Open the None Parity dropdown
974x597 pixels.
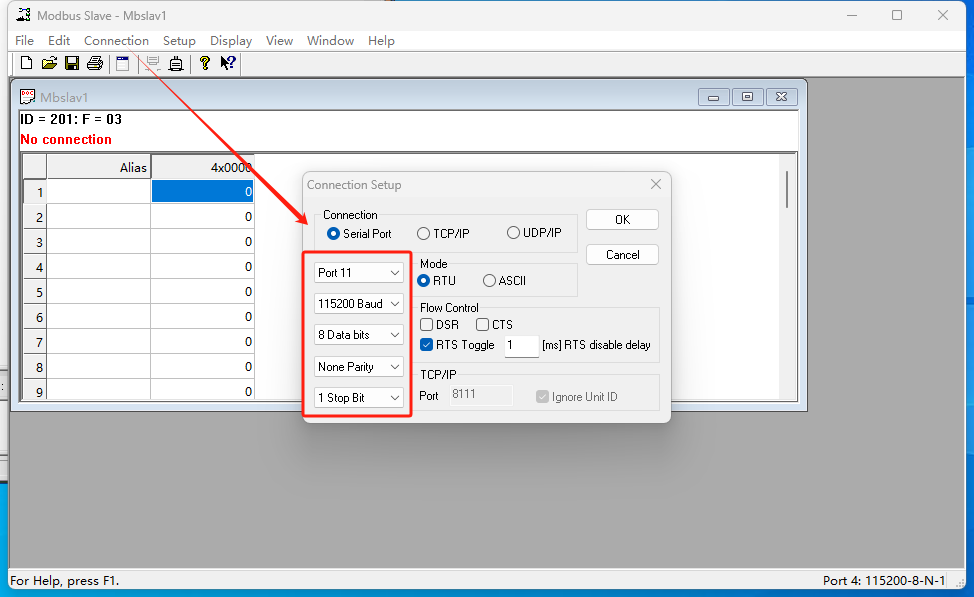359,367
